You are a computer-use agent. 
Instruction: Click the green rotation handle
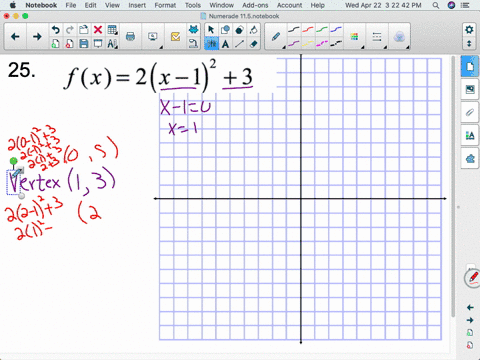(13, 161)
